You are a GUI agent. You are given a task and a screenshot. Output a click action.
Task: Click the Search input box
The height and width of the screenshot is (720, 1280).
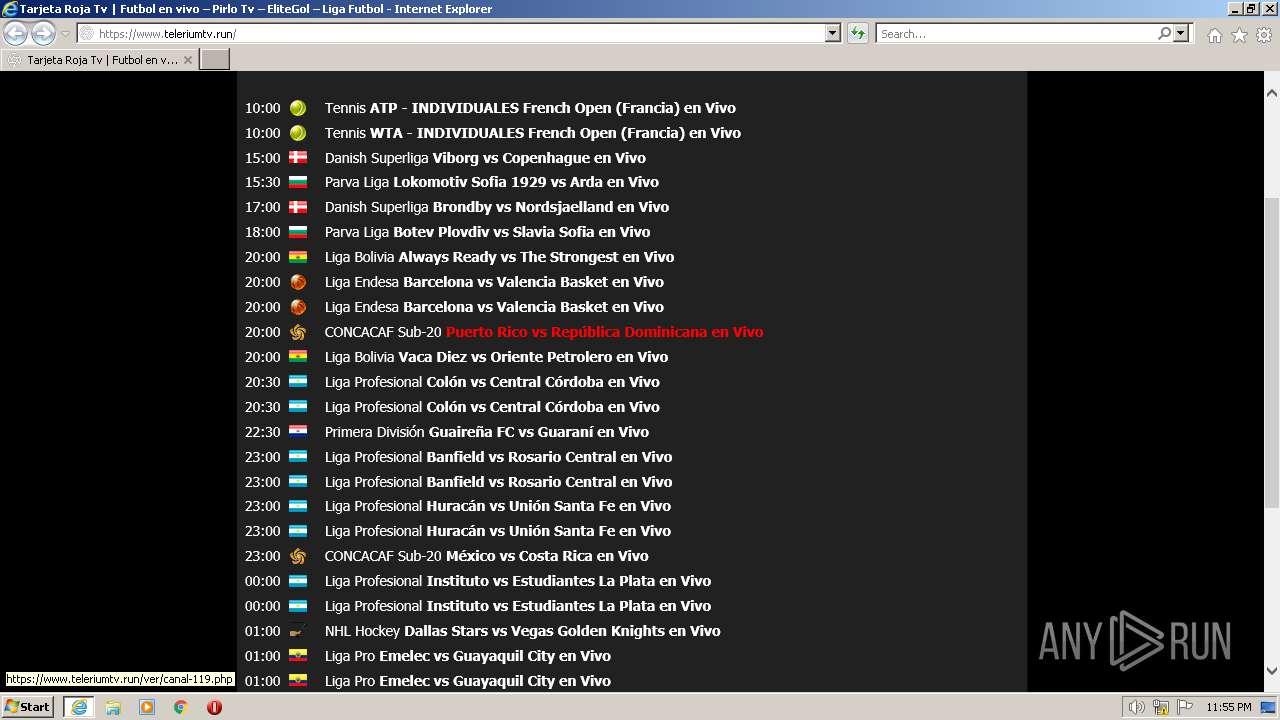[x=1016, y=33]
